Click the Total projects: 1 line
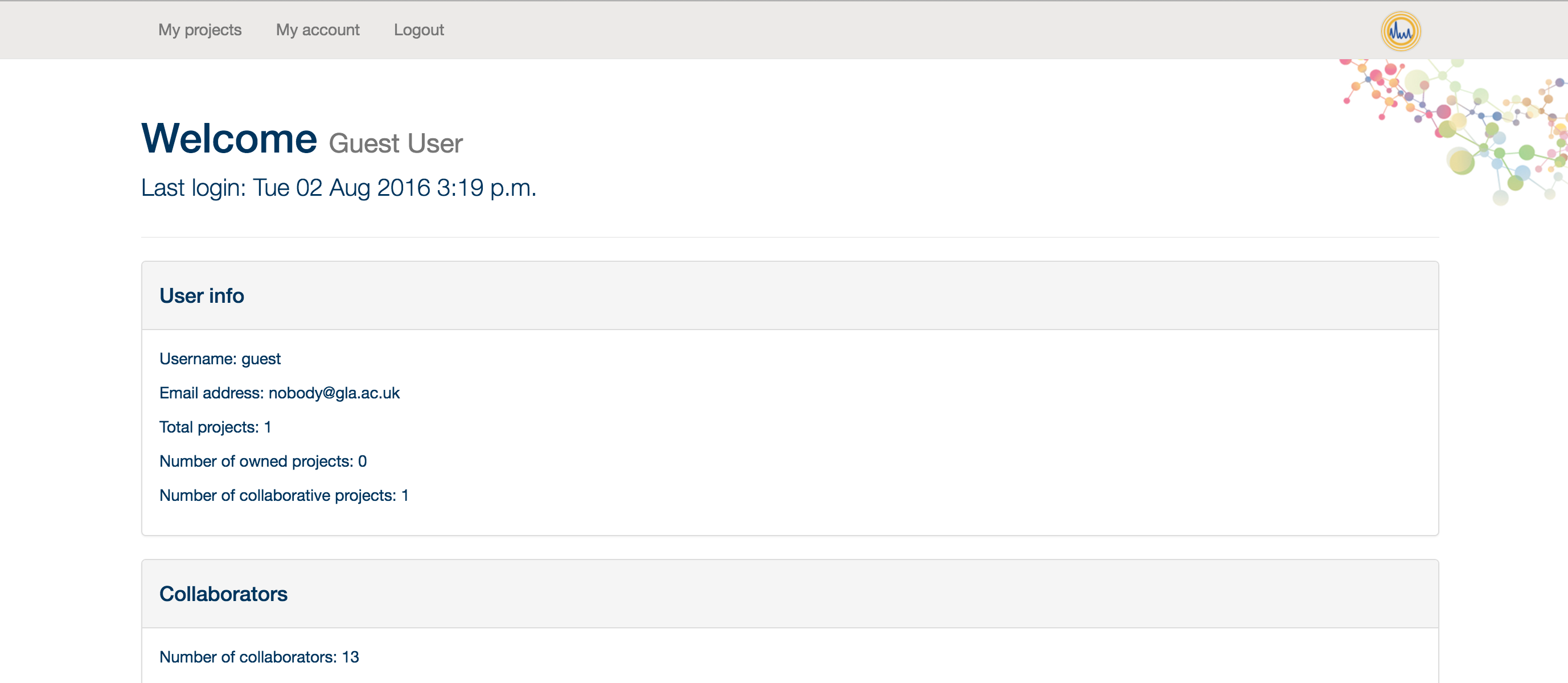This screenshot has height=683, width=1568. (215, 427)
